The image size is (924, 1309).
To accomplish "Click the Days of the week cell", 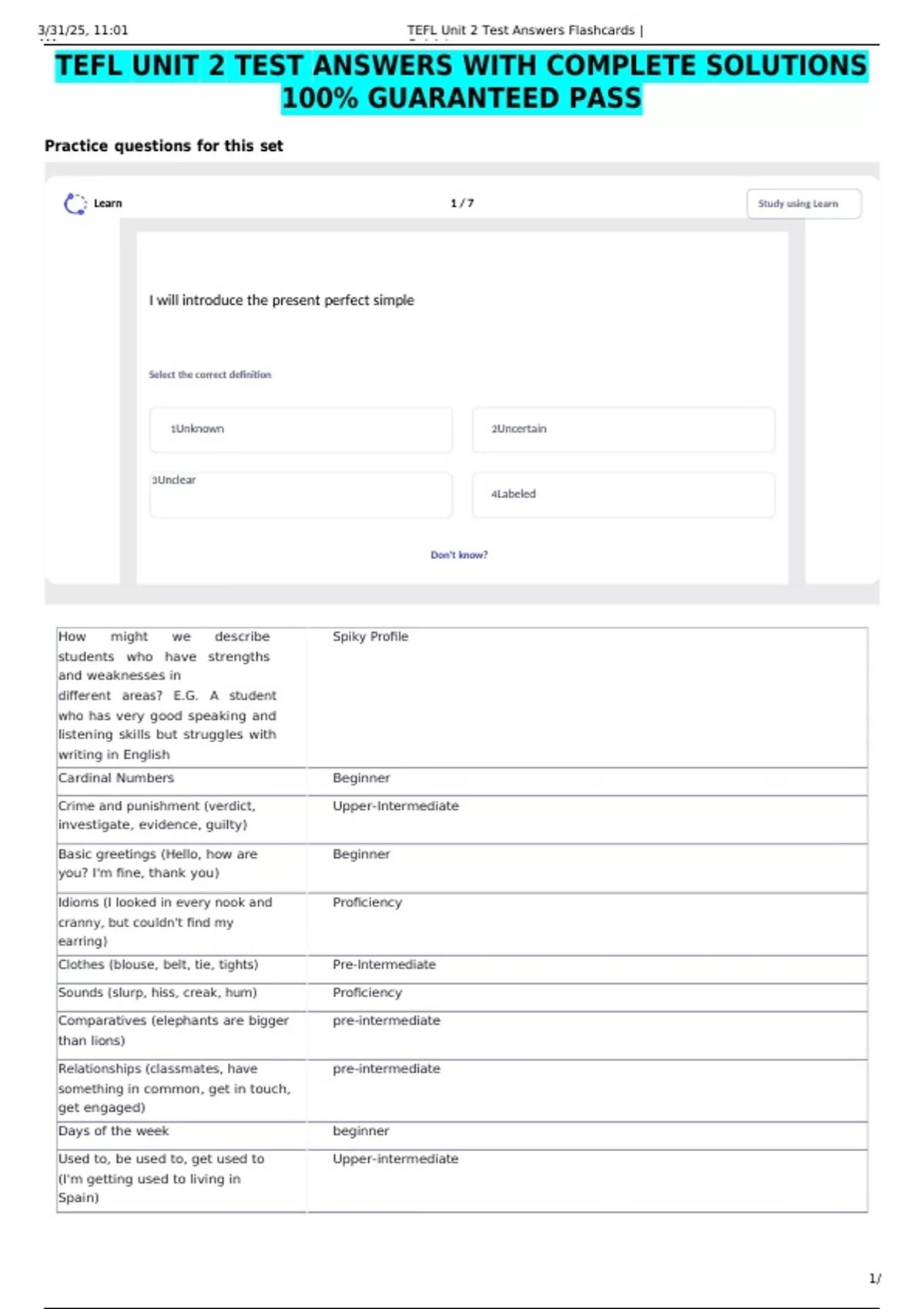I will click(x=182, y=1136).
